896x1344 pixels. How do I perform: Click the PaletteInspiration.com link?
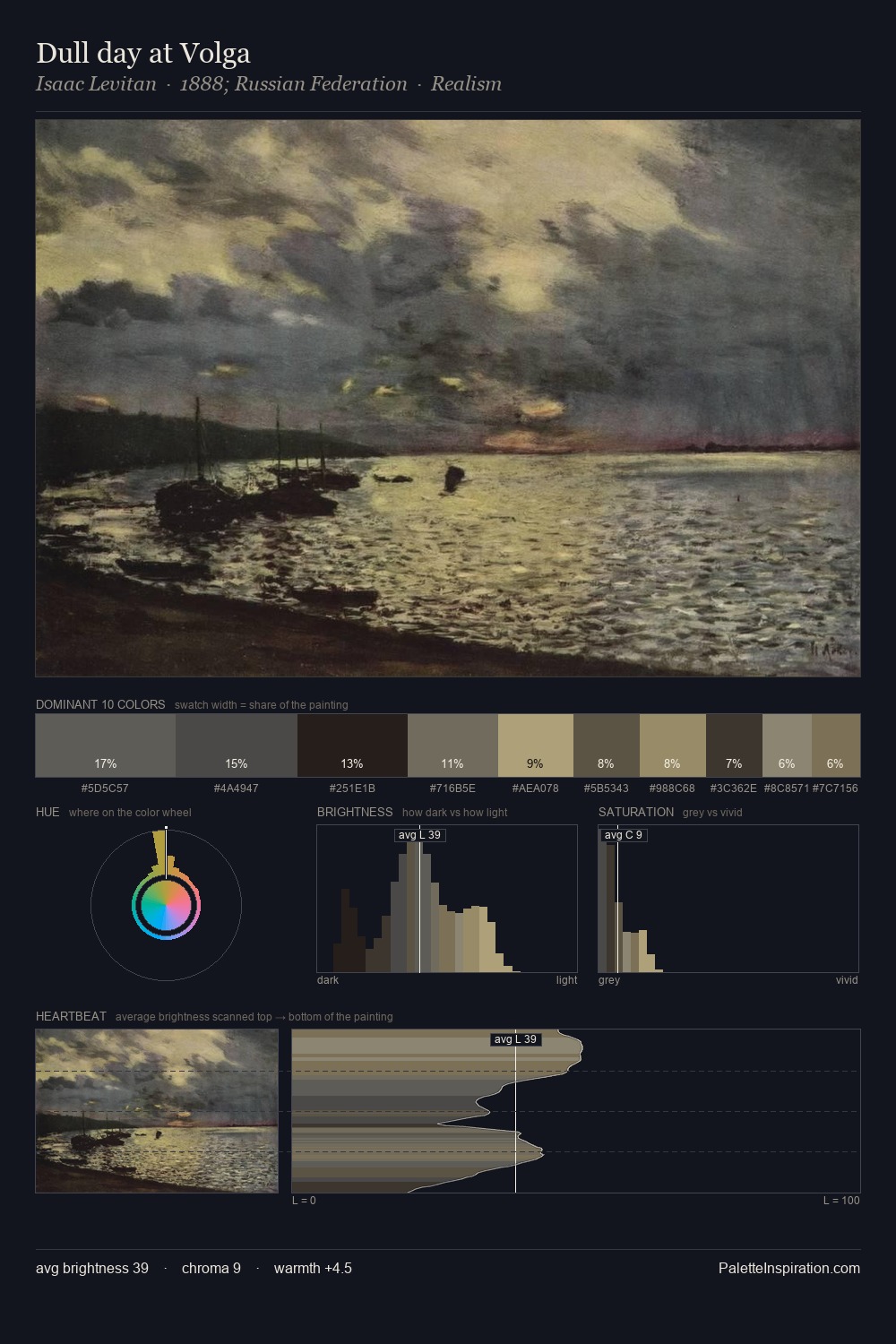789,1268
